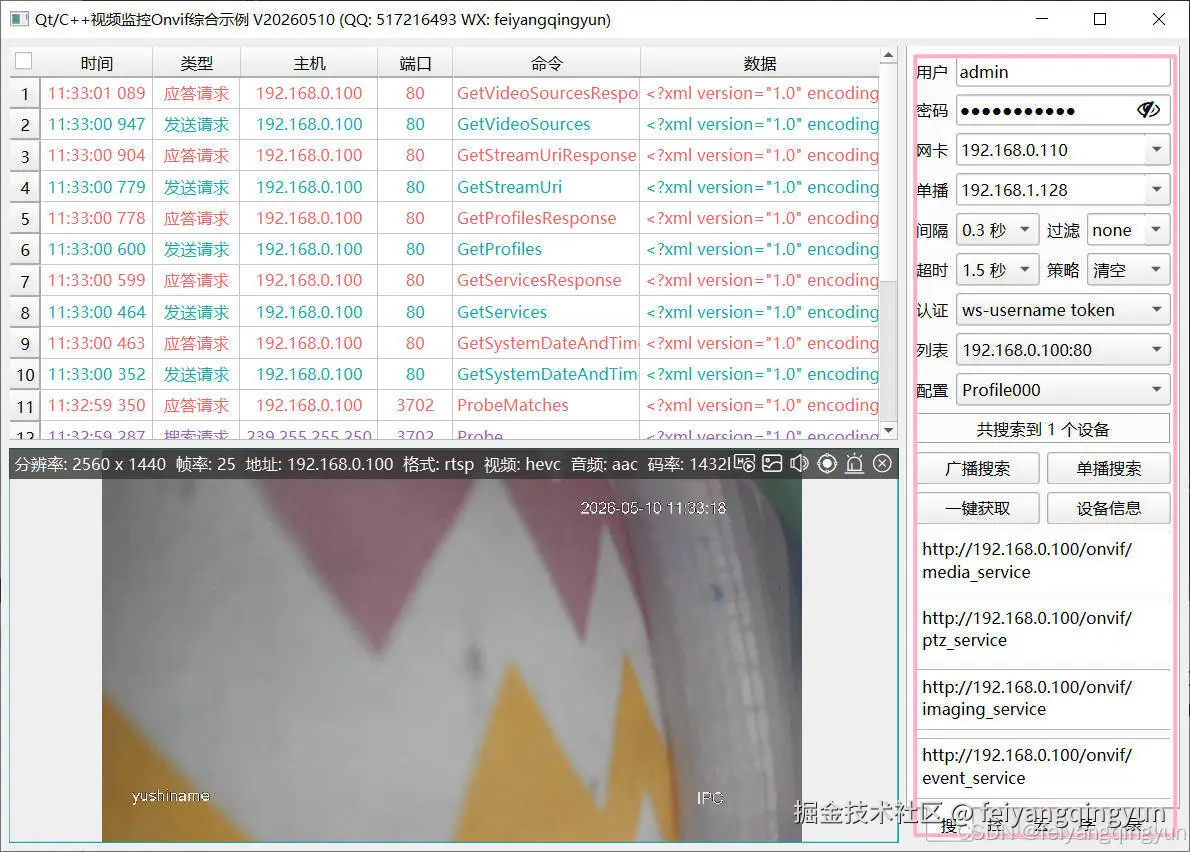Start recording with the video record icon
The image size is (1190, 852).
pyautogui.click(x=745, y=464)
